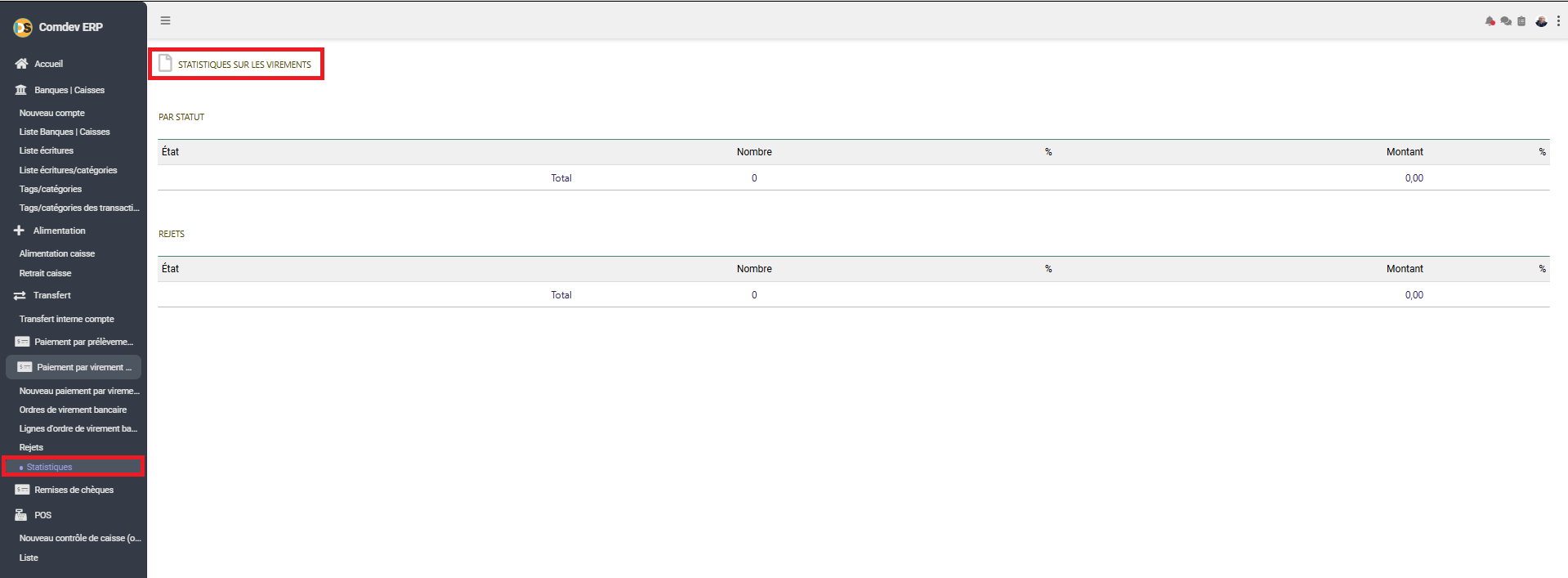Expand Remises de chèques menu

[74, 490]
